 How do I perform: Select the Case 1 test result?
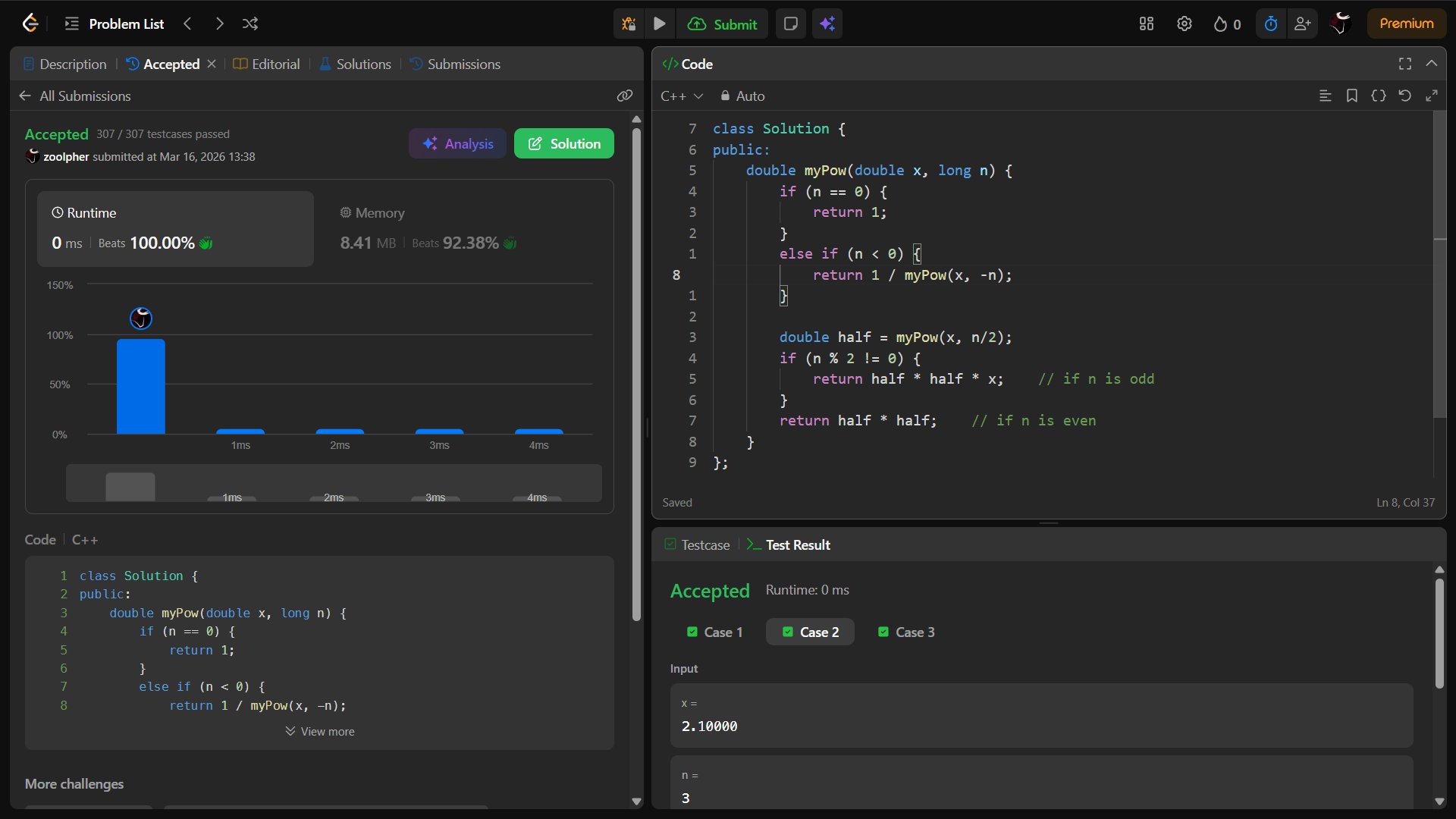pyautogui.click(x=715, y=632)
